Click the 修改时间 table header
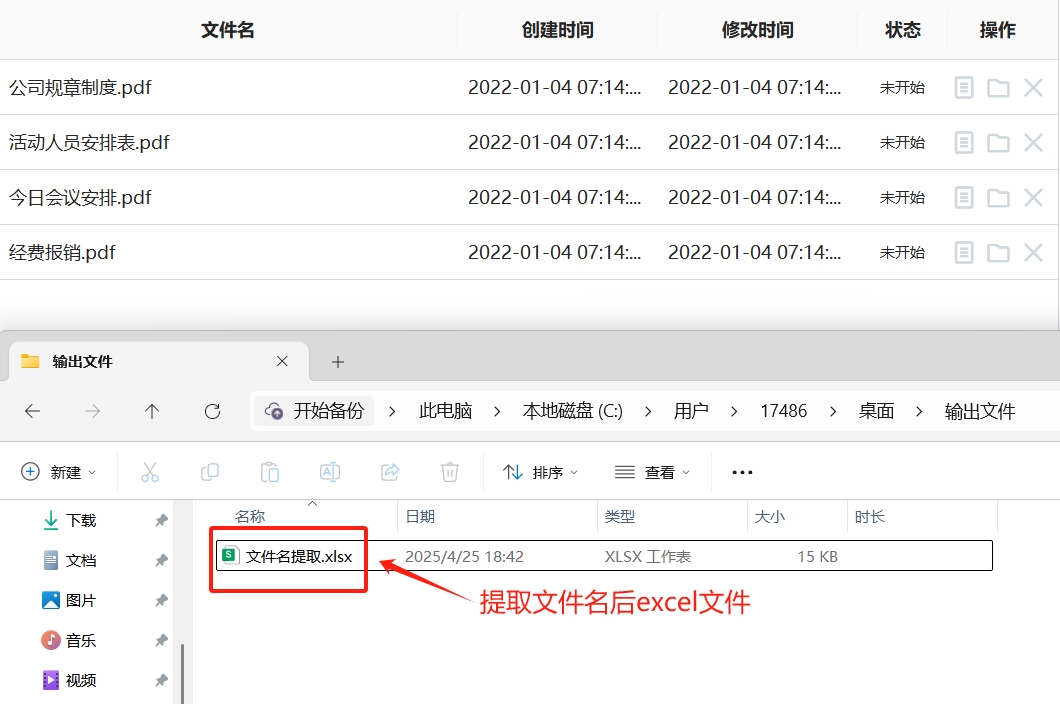This screenshot has height=704, width=1060. (758, 30)
